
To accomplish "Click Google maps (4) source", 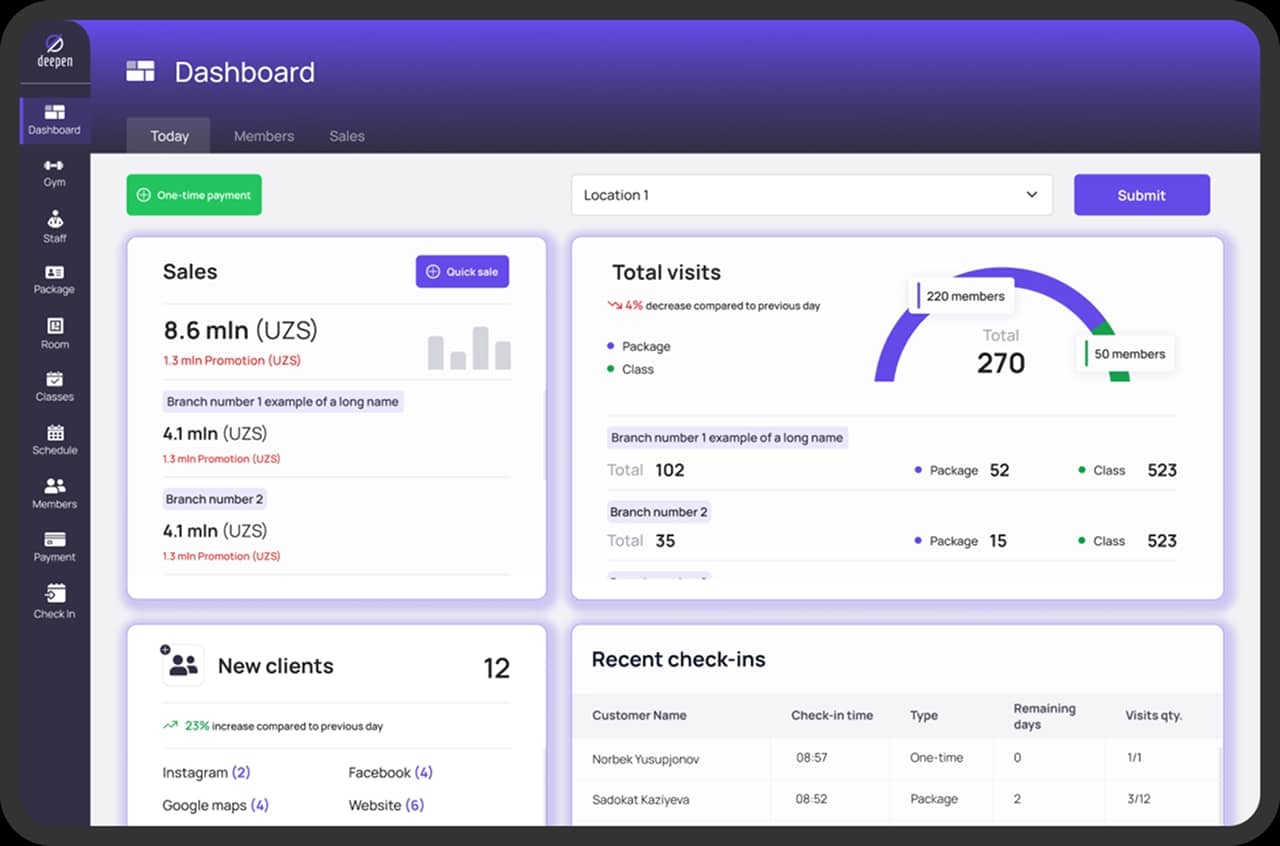I will [215, 805].
